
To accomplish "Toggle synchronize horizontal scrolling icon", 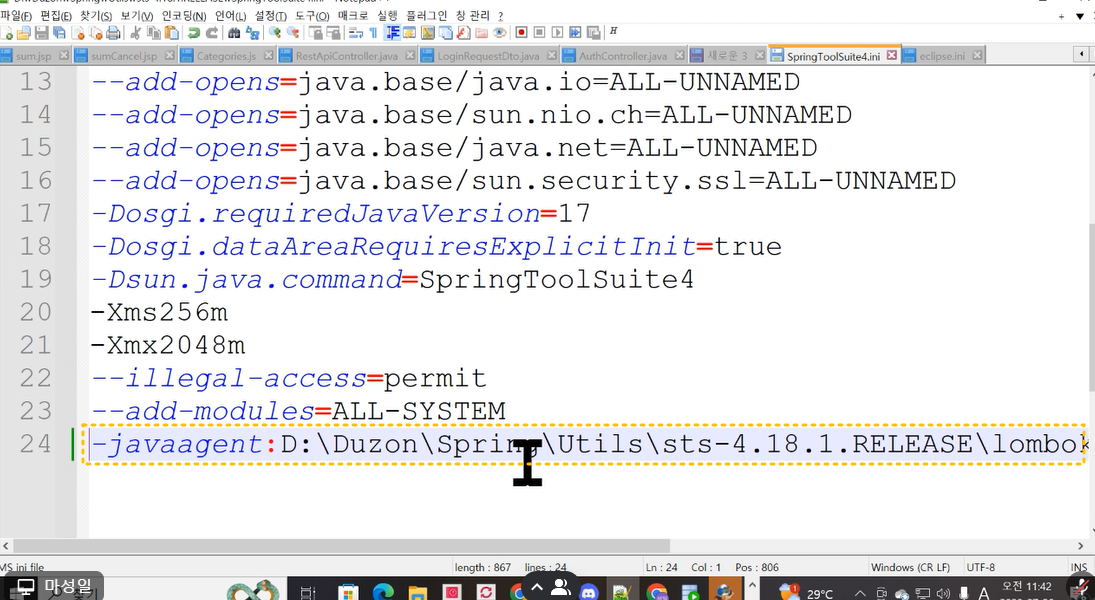I will (x=333, y=33).
